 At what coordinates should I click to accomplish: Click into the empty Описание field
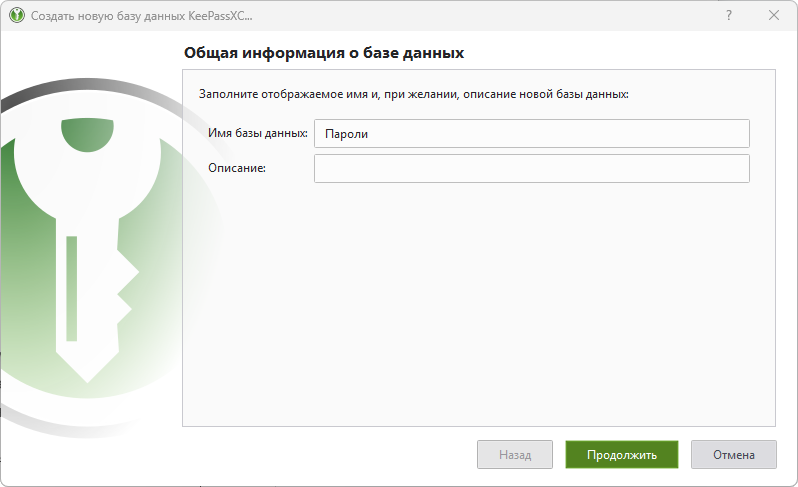pyautogui.click(x=531, y=169)
